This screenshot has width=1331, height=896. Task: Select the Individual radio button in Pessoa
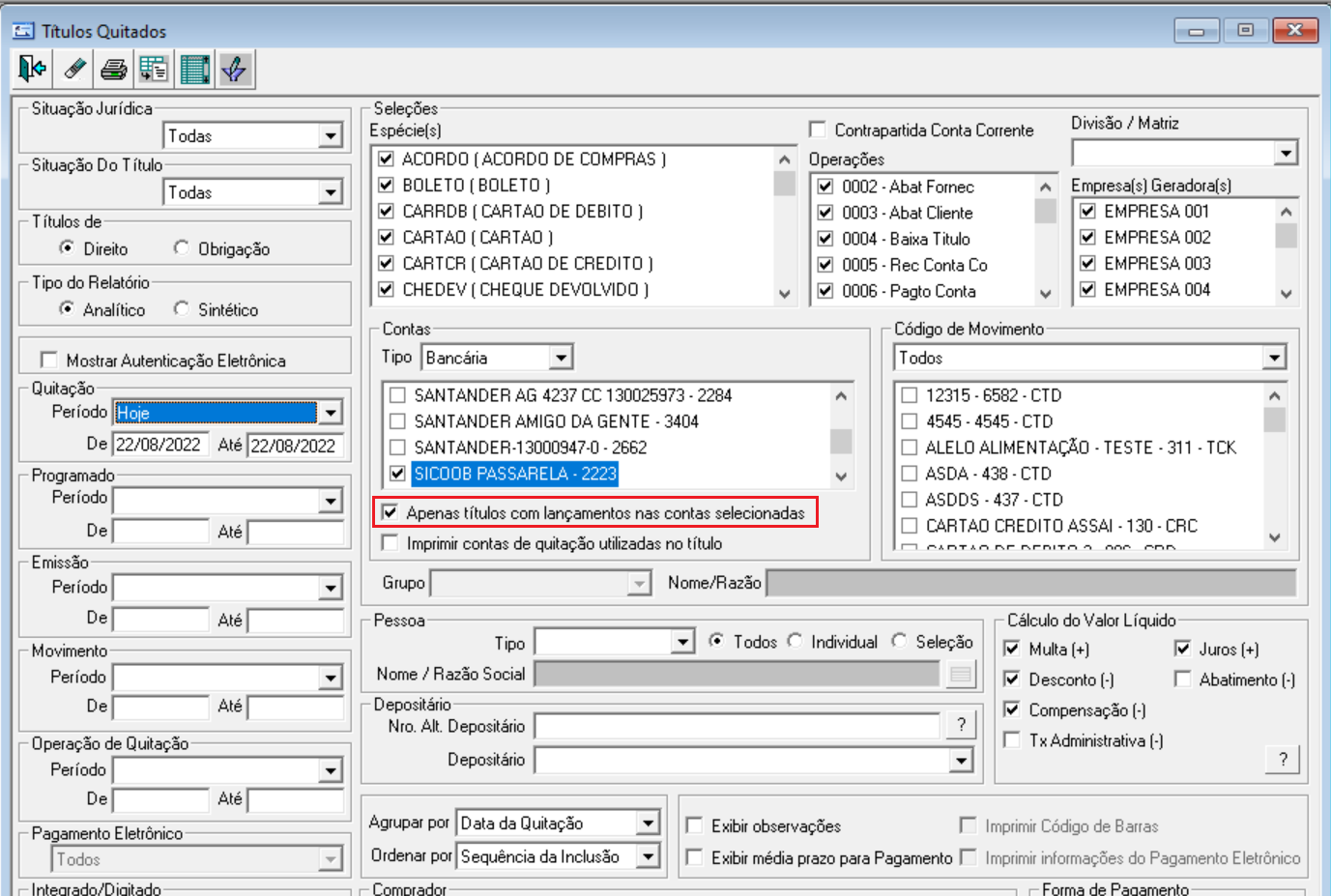point(795,641)
